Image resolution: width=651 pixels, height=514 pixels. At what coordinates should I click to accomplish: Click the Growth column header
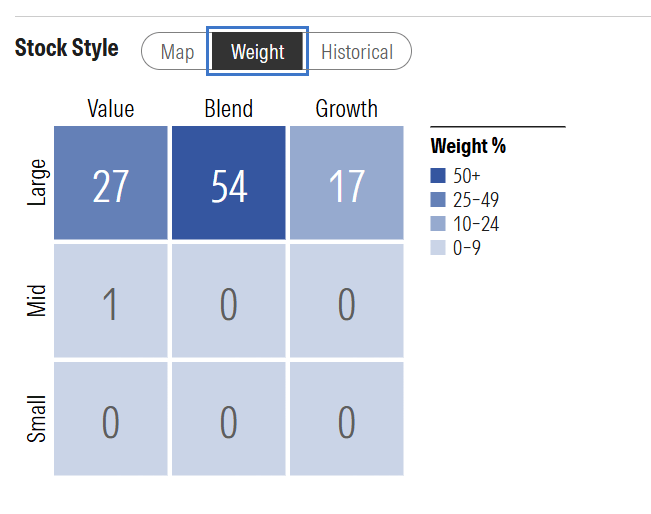tap(346, 108)
